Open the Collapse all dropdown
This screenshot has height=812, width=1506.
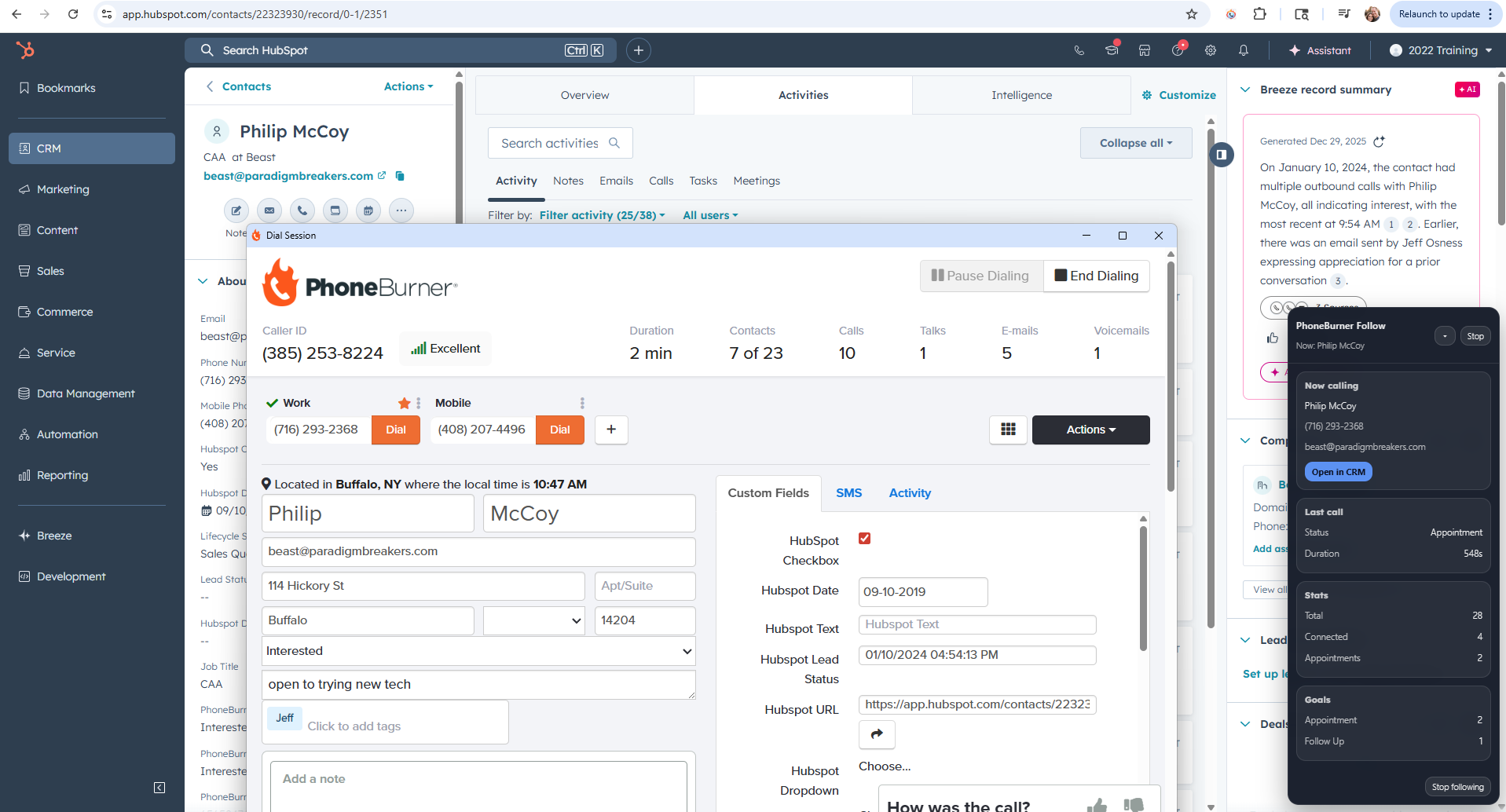point(1136,143)
